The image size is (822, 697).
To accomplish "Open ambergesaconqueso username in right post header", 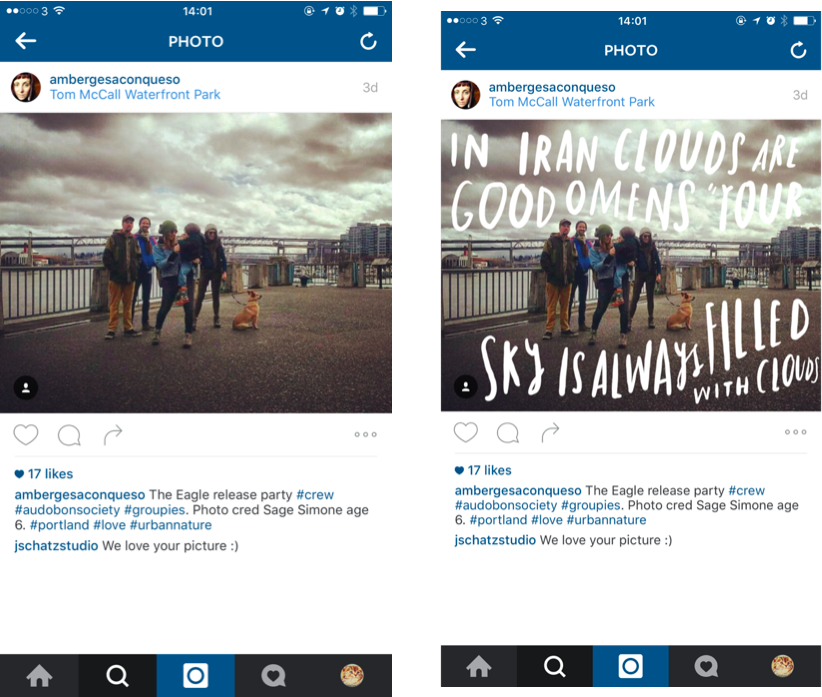I will pos(552,87).
